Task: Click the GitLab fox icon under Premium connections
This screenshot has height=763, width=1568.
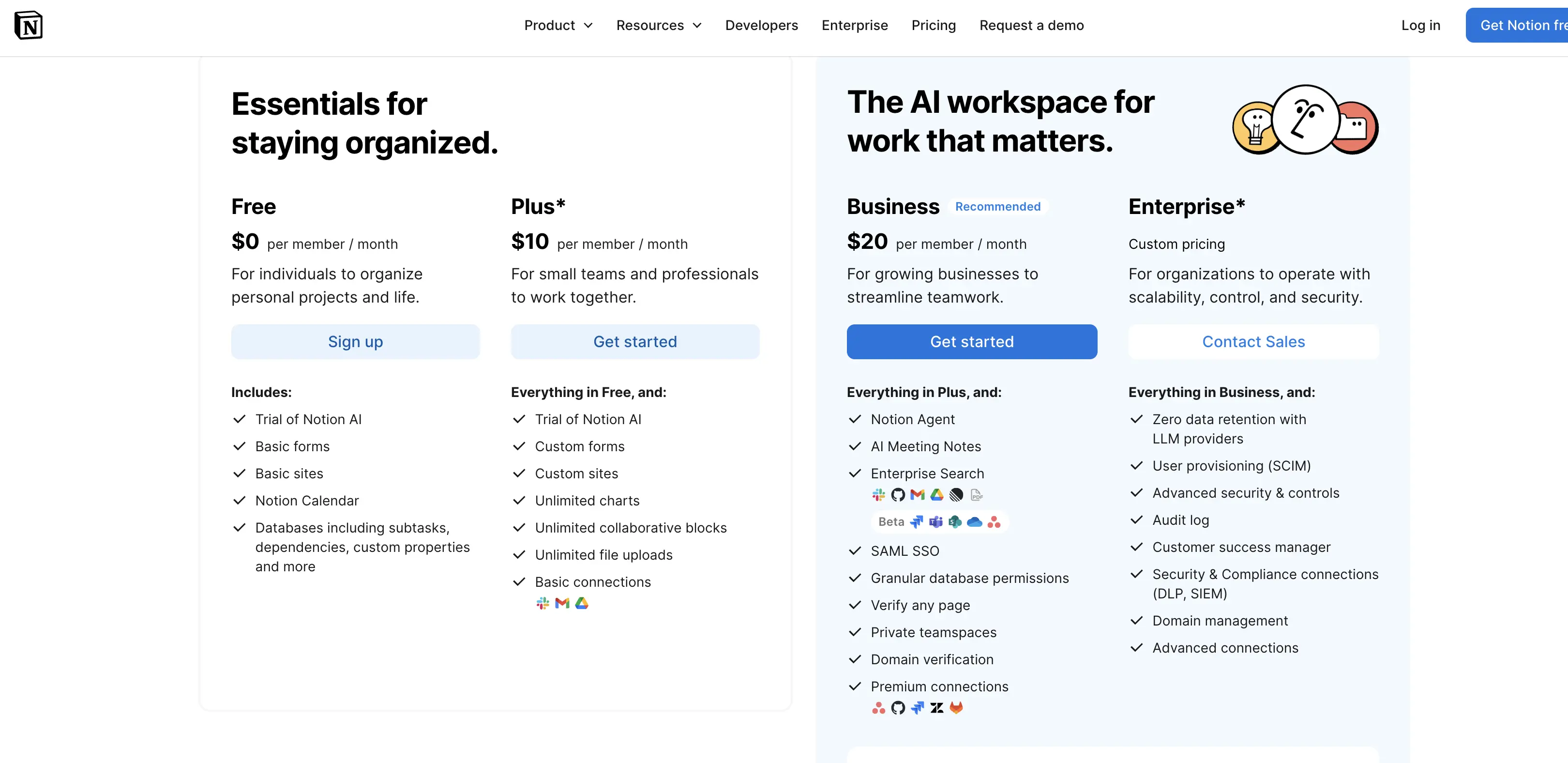Action: [956, 708]
